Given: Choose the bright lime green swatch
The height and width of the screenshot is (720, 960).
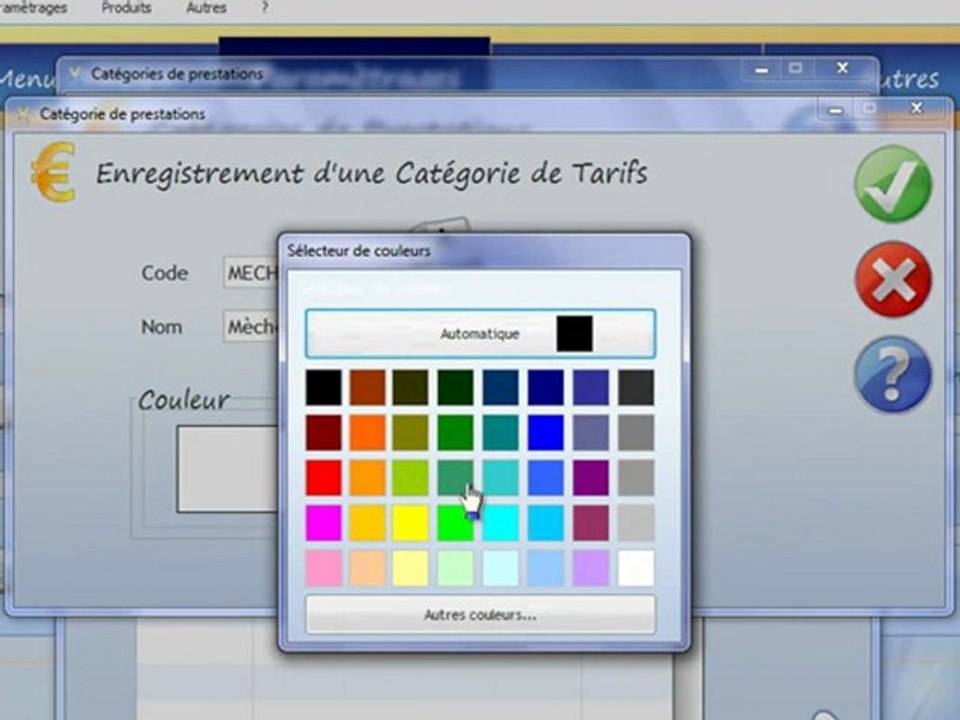Looking at the screenshot, I should (455, 523).
